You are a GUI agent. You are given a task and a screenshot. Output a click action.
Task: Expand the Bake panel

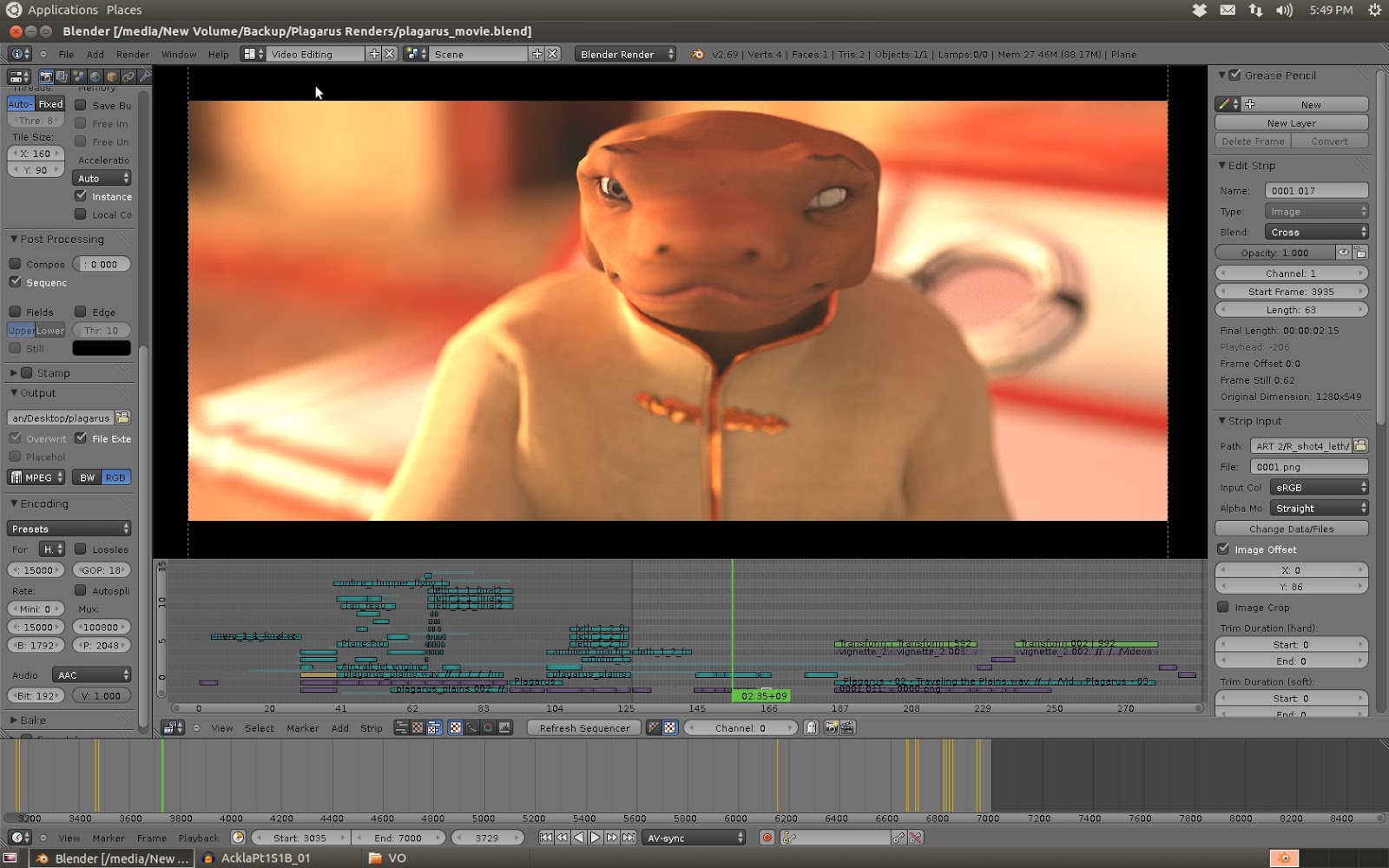[13, 720]
